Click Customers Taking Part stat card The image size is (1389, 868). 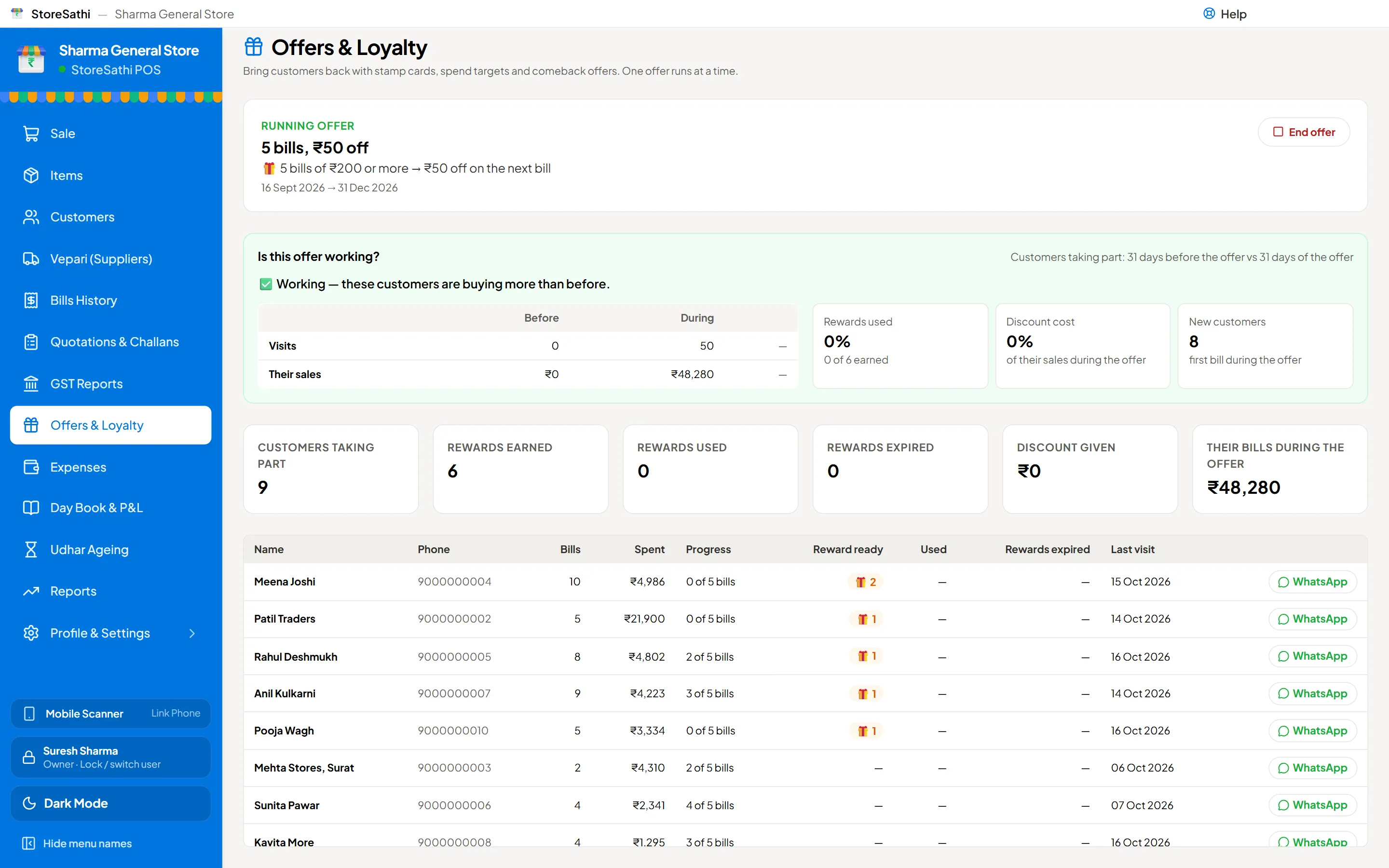pyautogui.click(x=330, y=469)
